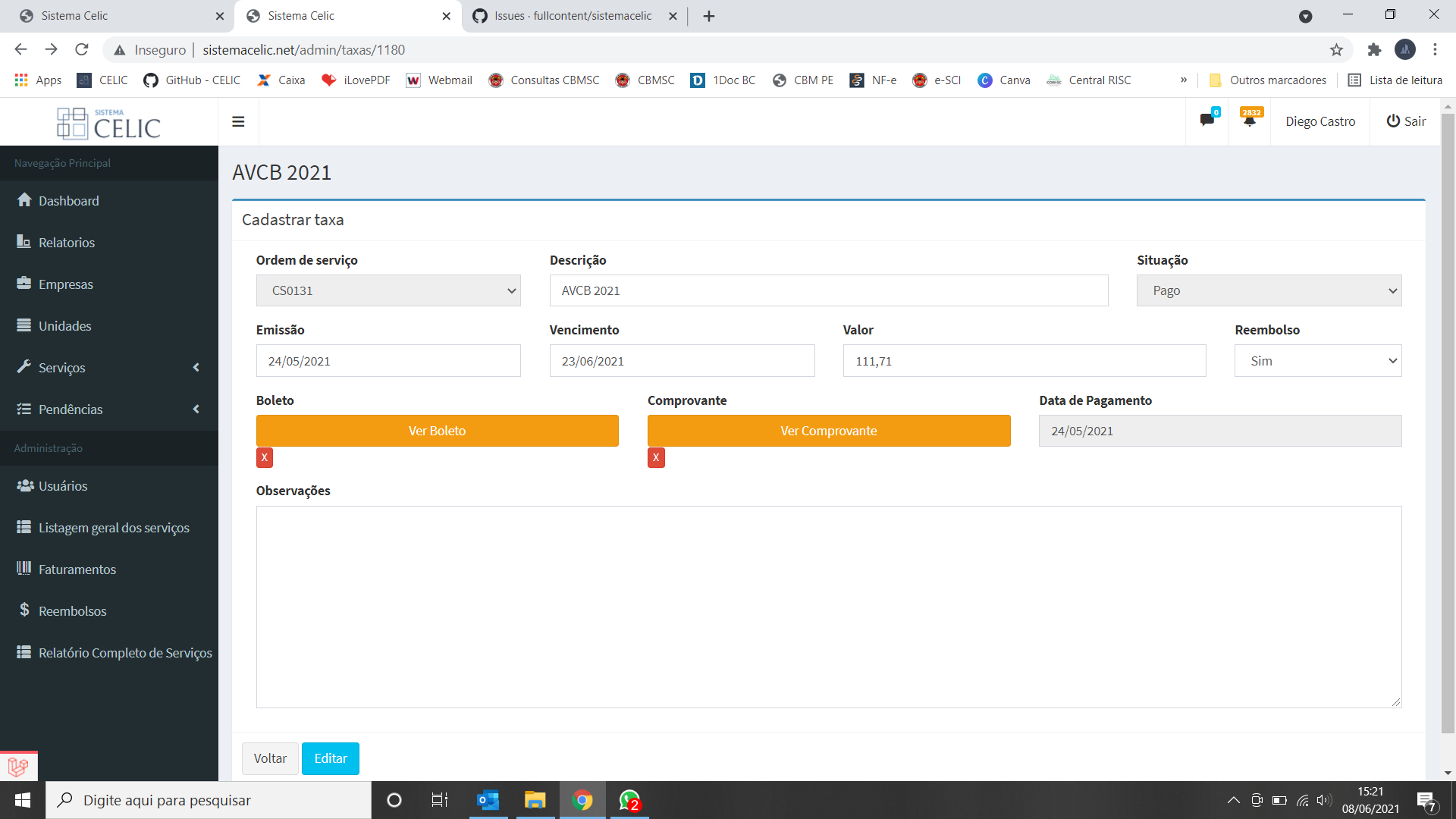Open the CELIC bookmark in the bookmarks bar
The height and width of the screenshot is (819, 1456).
click(x=101, y=80)
